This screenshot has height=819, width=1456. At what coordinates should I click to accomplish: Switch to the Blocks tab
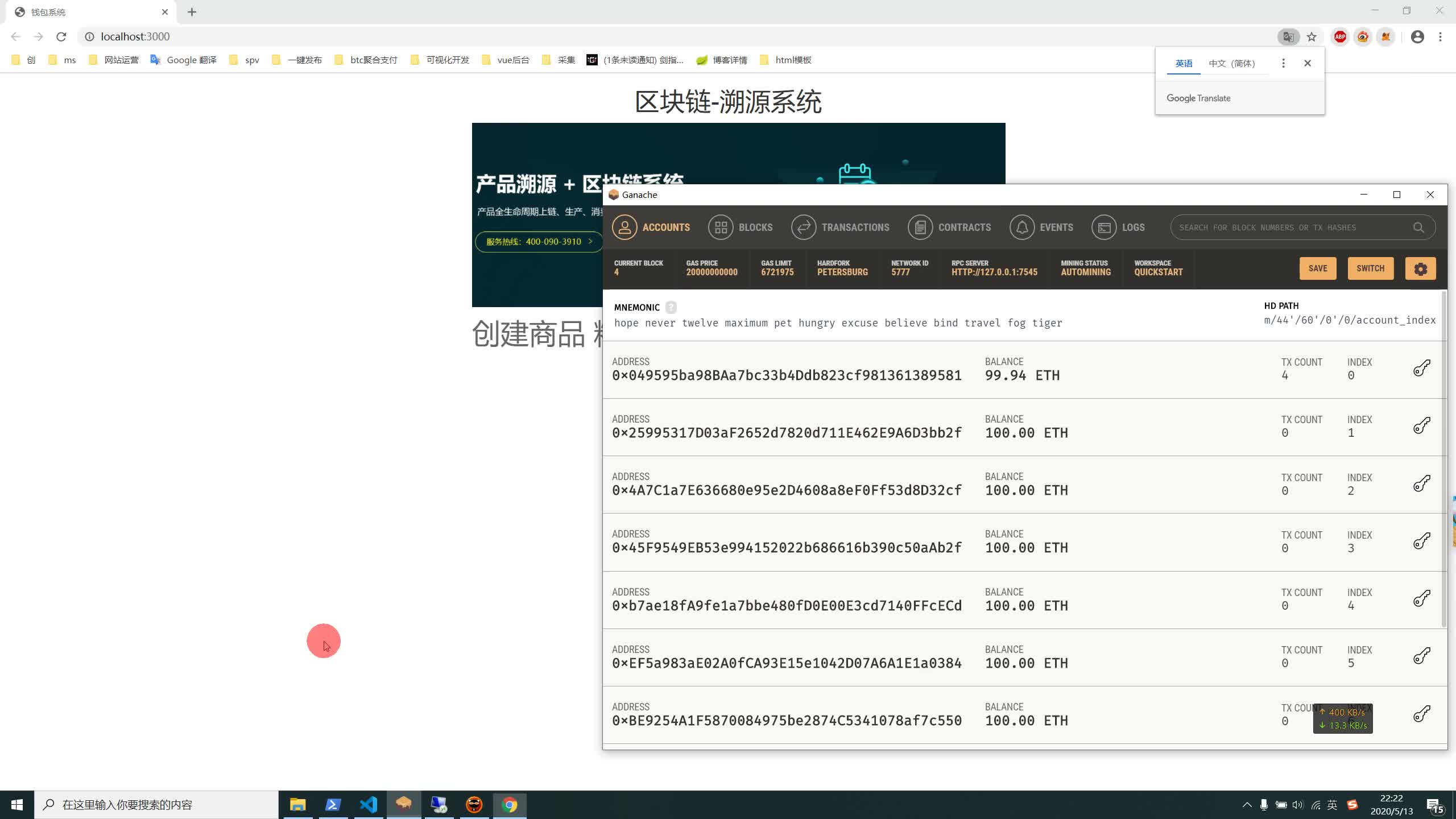tap(740, 227)
